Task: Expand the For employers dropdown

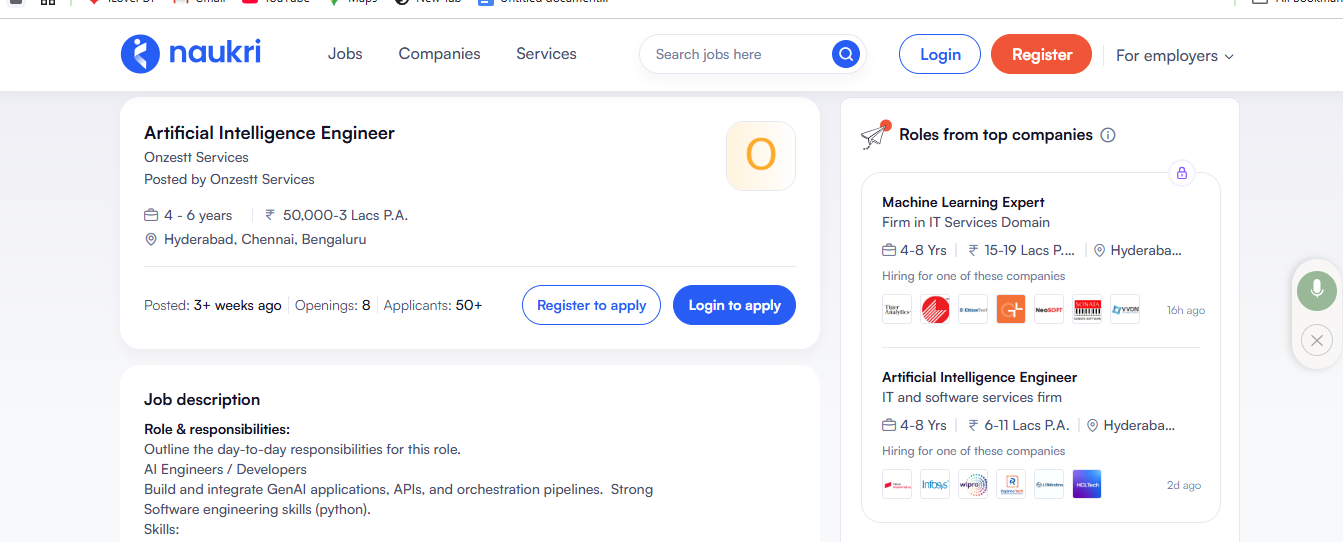Action: (x=1174, y=56)
